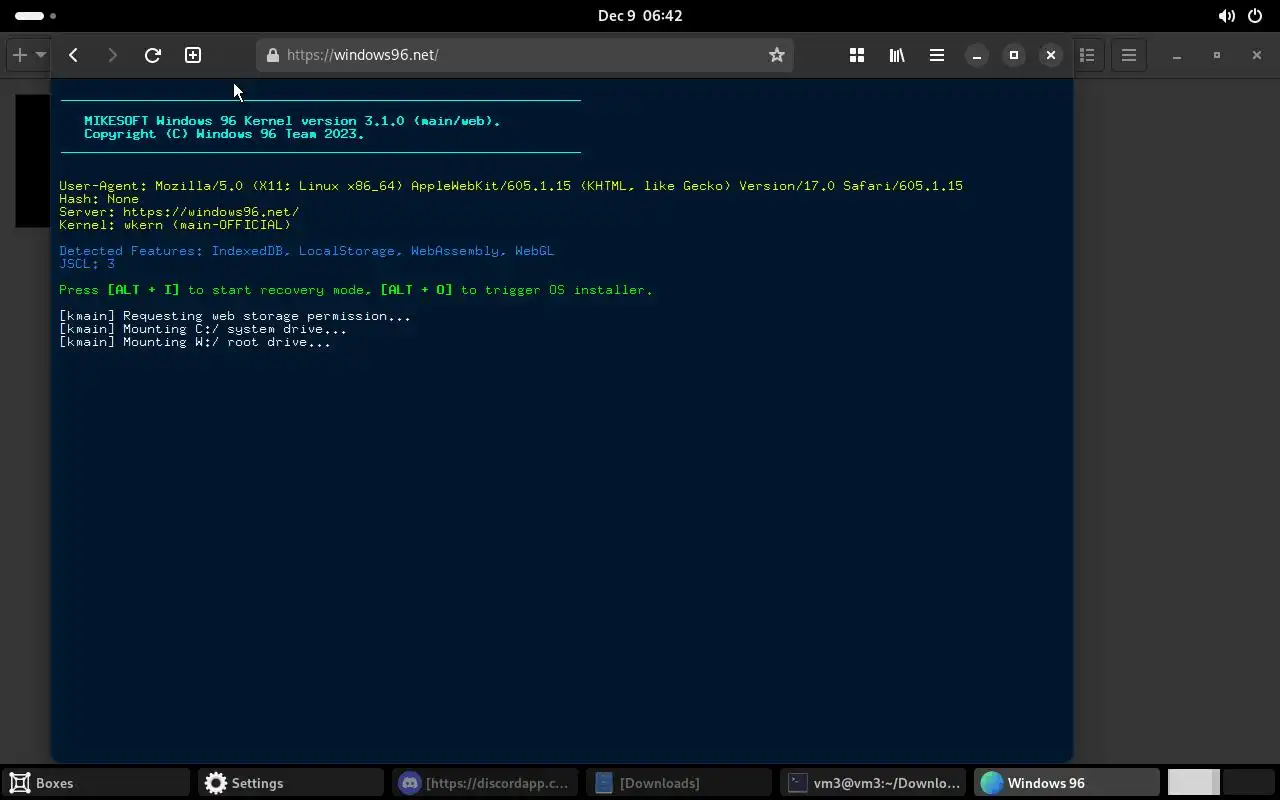Go forward to the next page

[112, 55]
